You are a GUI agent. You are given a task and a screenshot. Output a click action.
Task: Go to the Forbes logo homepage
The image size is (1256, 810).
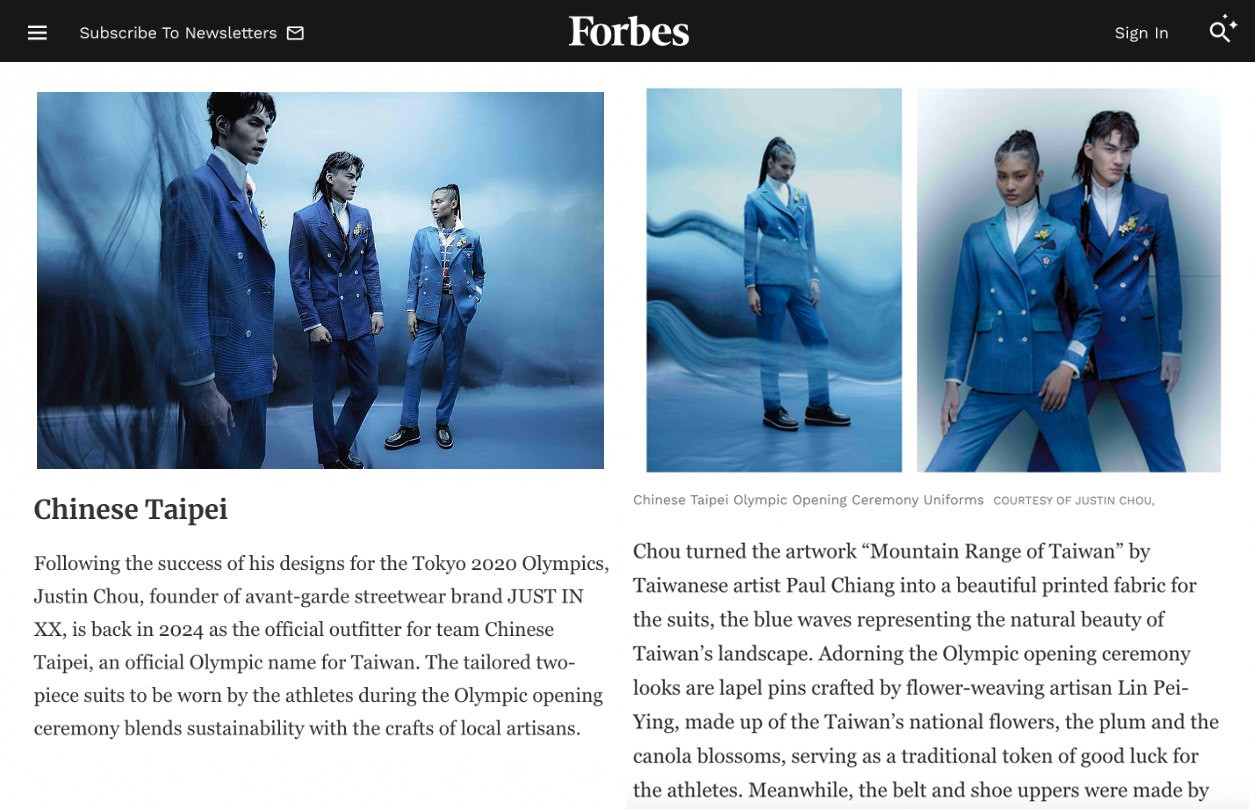pyautogui.click(x=629, y=32)
